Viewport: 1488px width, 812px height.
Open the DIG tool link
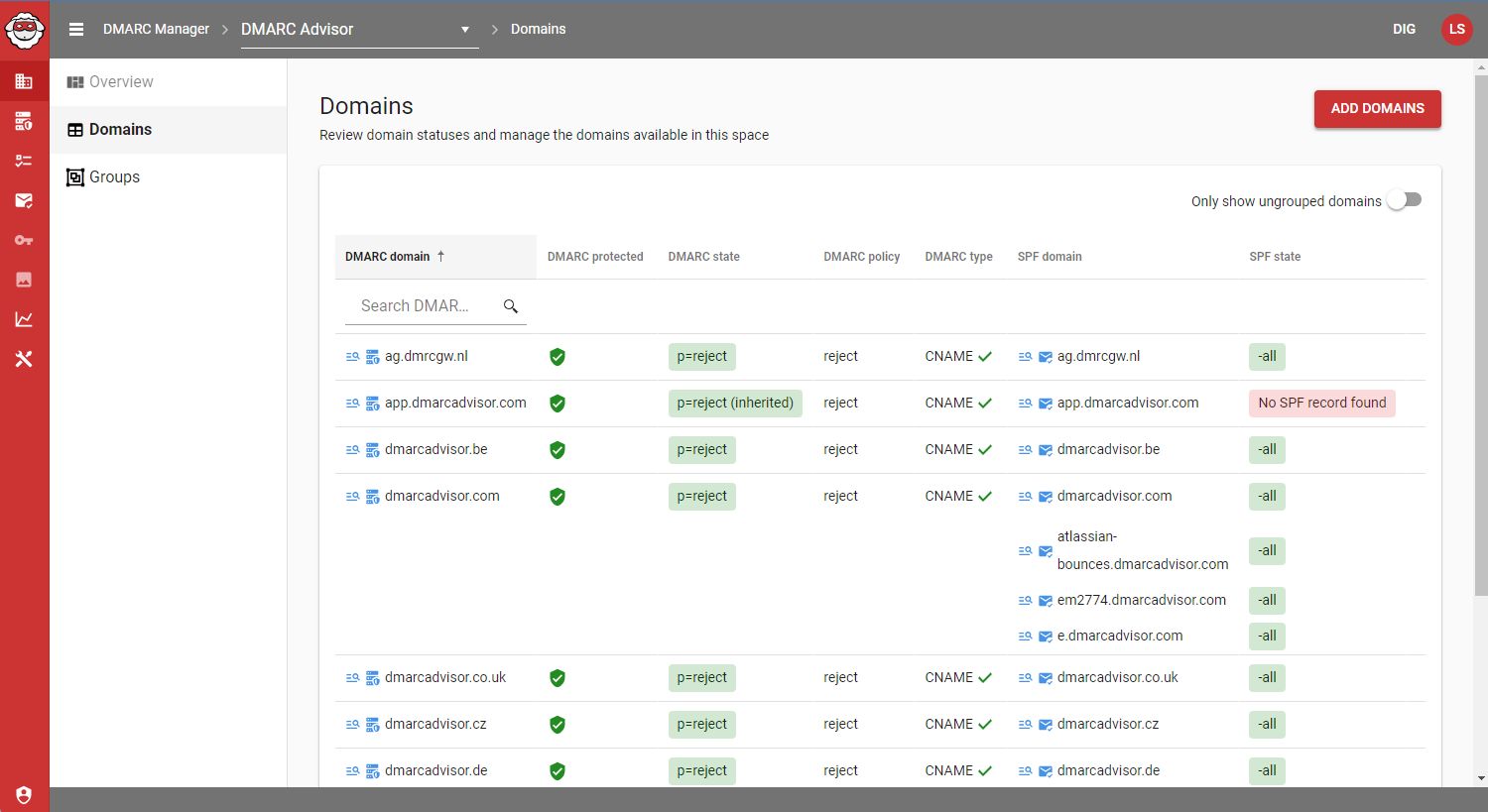click(x=1404, y=29)
